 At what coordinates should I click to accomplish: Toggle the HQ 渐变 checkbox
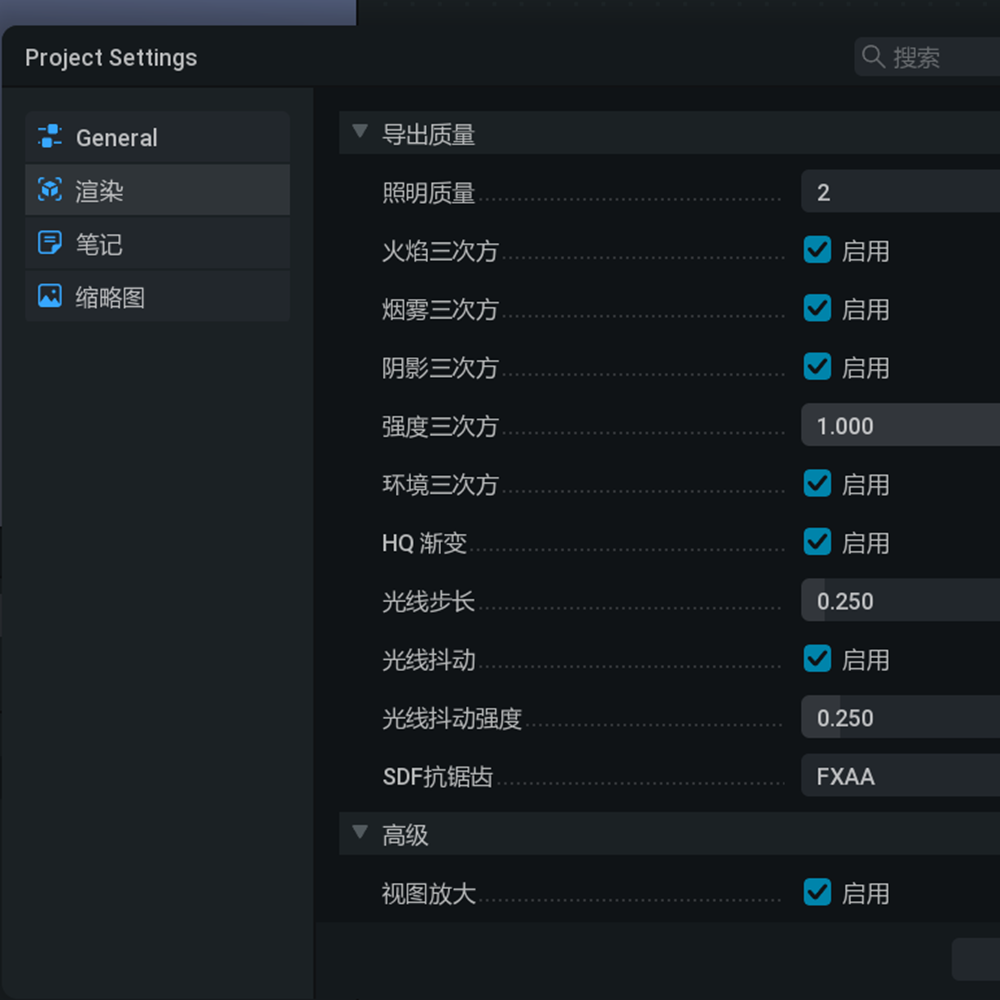pos(817,542)
